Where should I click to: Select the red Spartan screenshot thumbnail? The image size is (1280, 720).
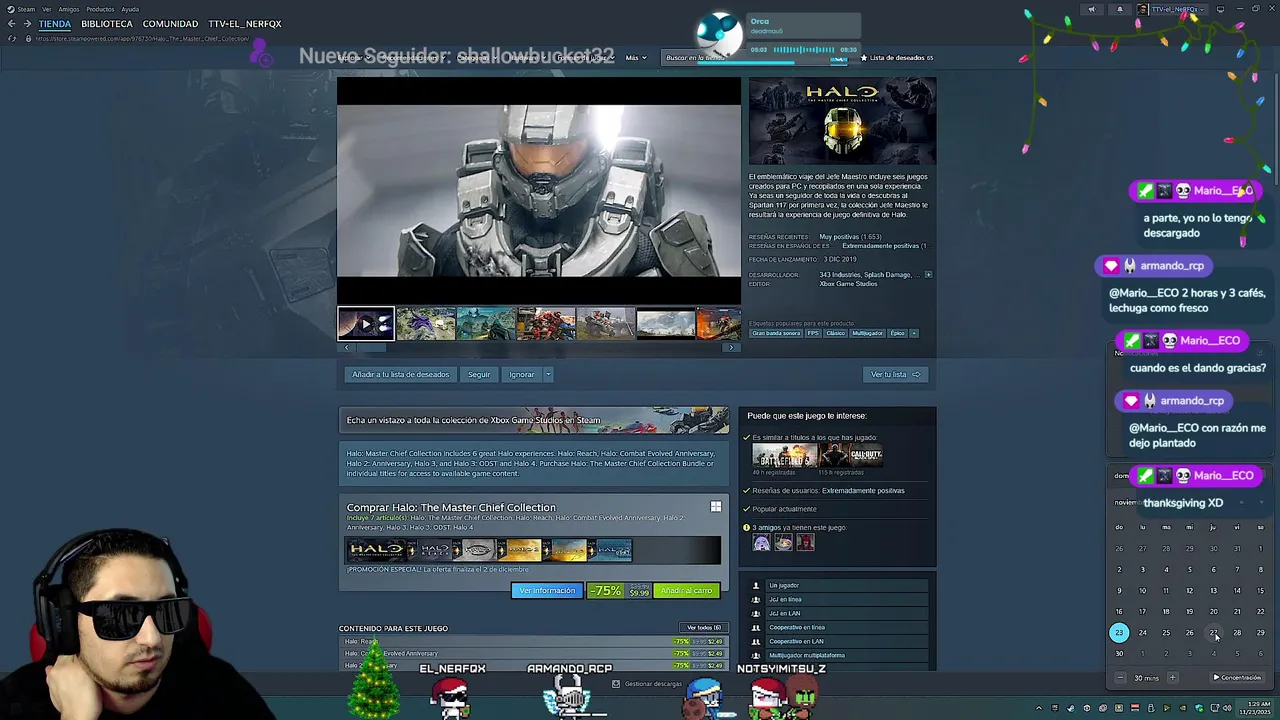(545, 324)
